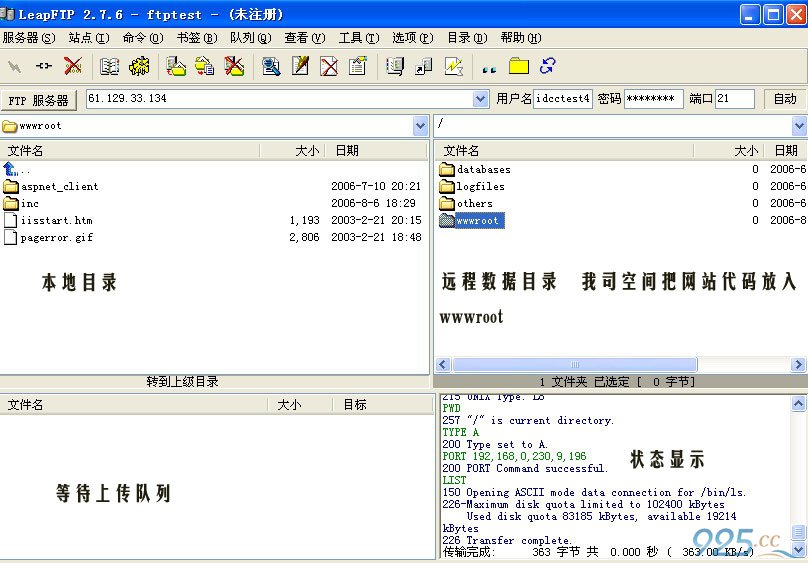The height and width of the screenshot is (563, 808).
Task: Click the FTP 服务器 button
Action: [39, 100]
